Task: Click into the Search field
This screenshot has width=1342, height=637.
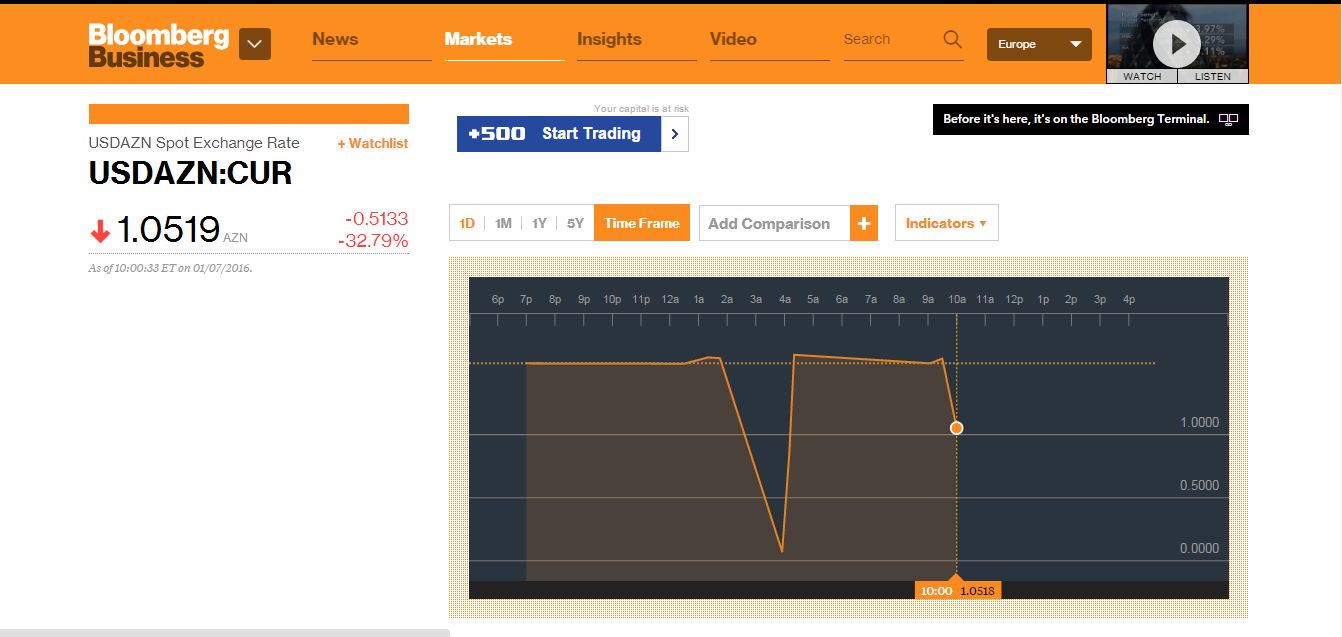Action: (x=890, y=40)
